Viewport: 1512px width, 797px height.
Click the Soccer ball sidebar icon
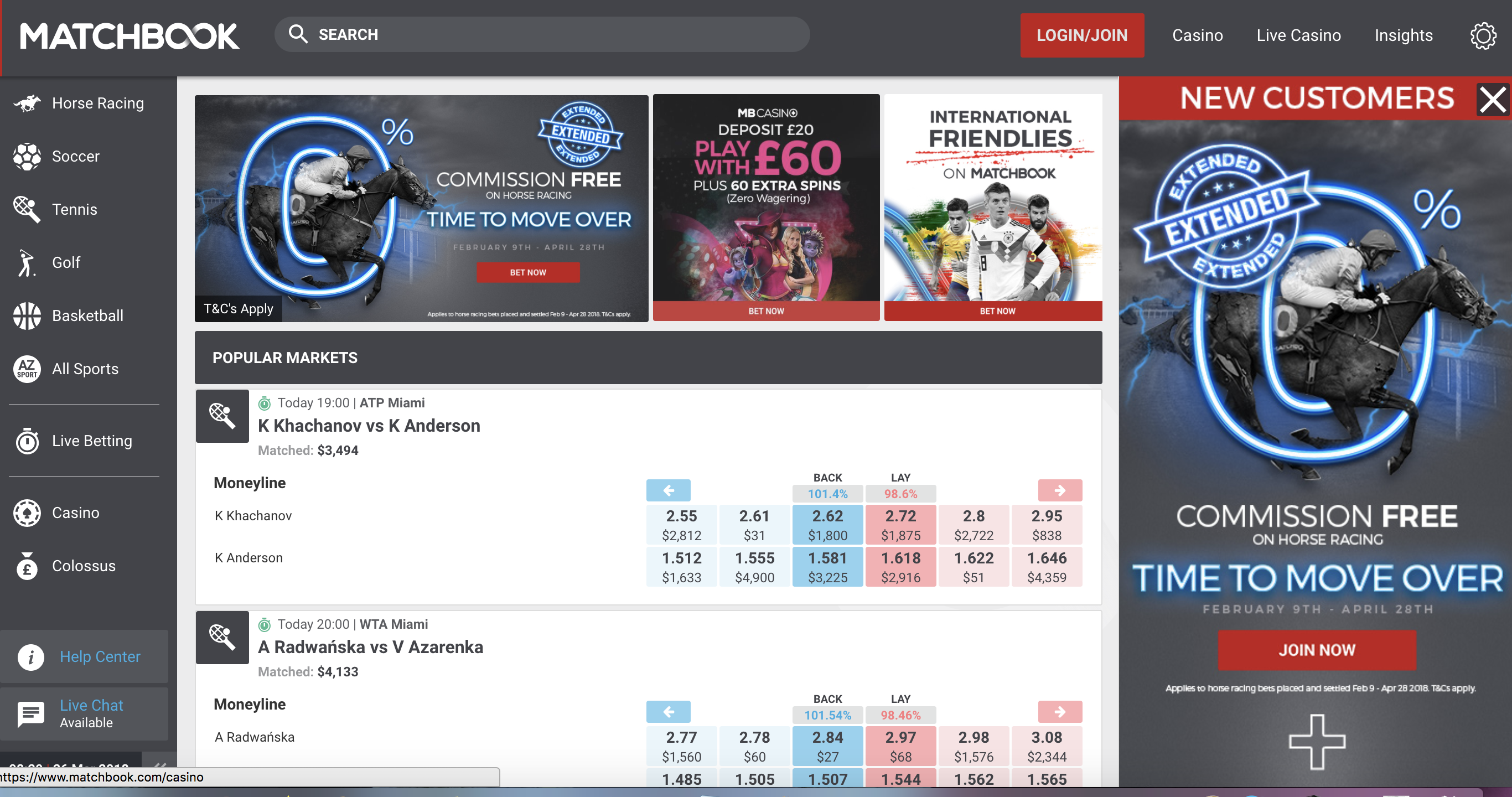[x=27, y=157]
